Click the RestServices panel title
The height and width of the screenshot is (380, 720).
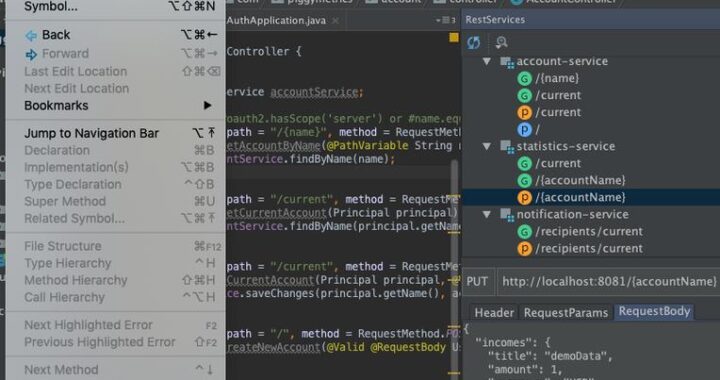point(495,20)
